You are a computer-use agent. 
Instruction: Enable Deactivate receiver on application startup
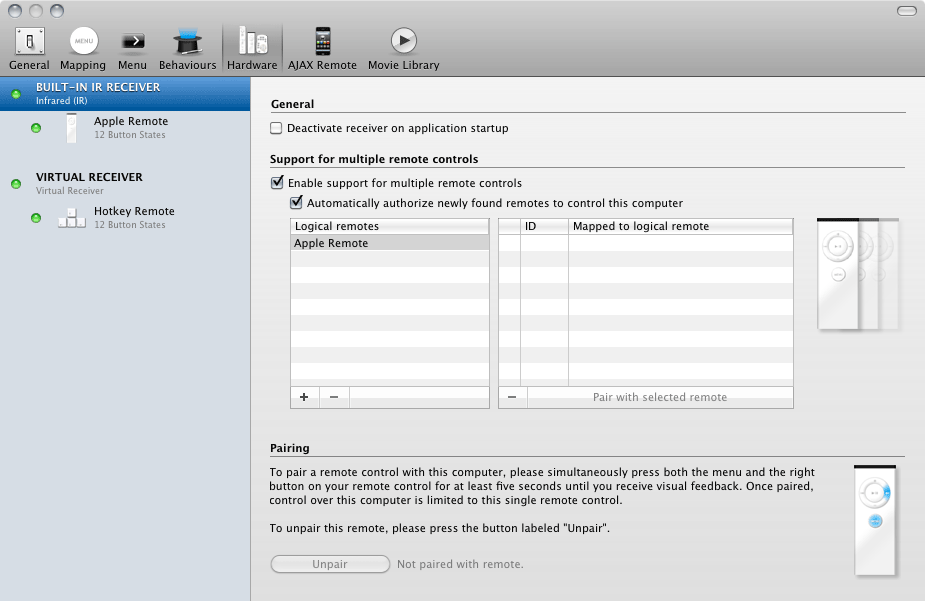click(277, 128)
